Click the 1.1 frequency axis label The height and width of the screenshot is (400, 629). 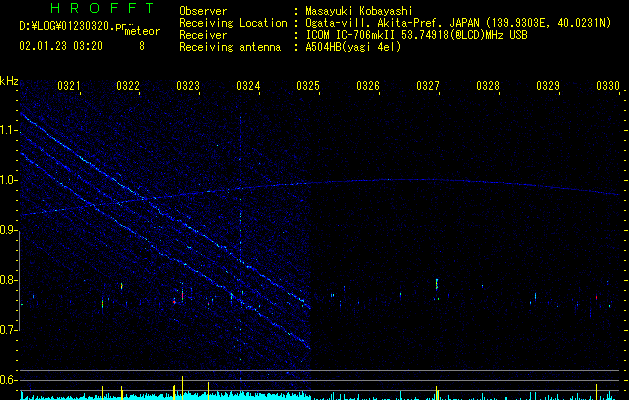click(x=8, y=130)
